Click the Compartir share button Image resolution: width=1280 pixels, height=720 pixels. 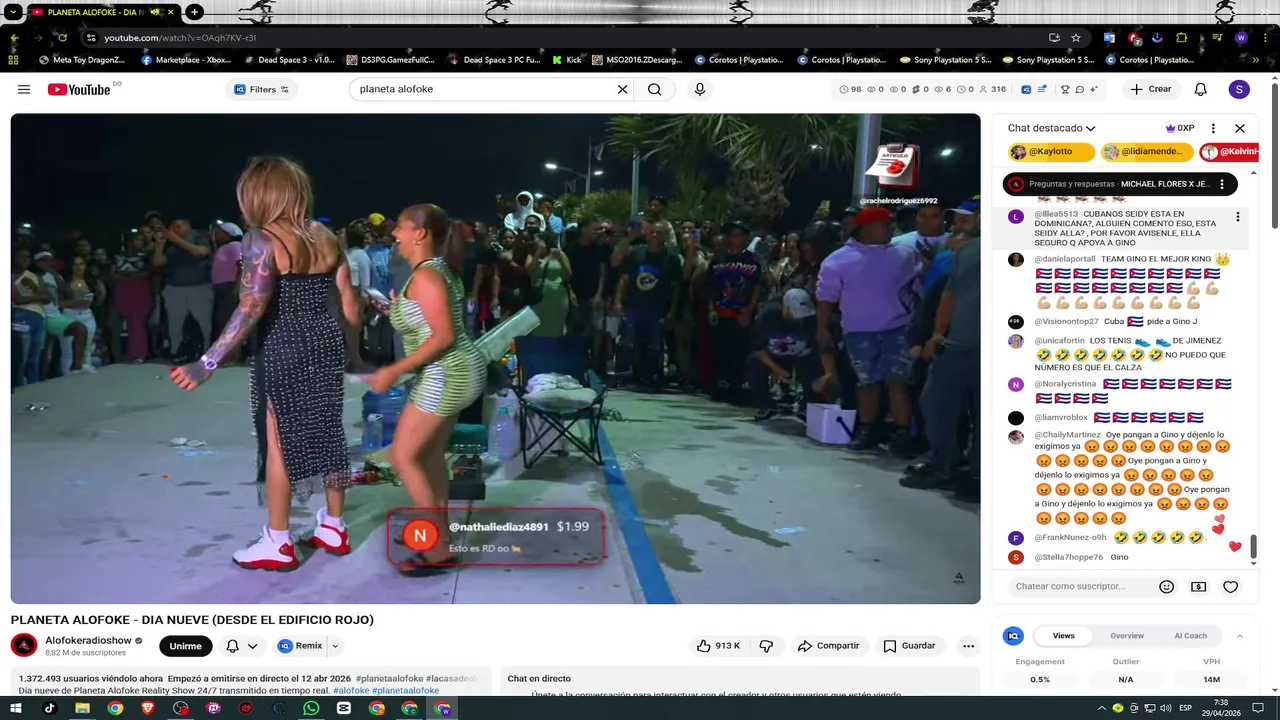[x=828, y=646]
